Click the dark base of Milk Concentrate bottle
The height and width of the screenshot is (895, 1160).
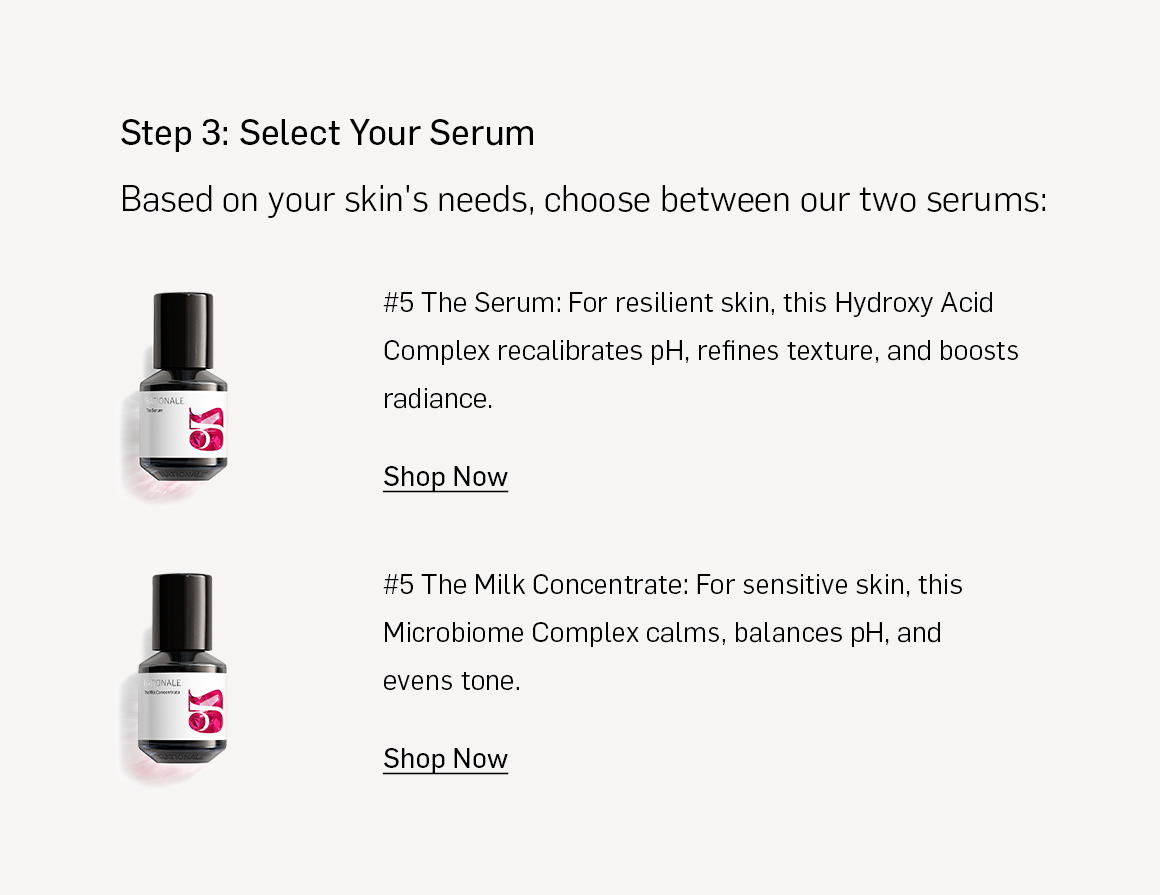[x=182, y=751]
